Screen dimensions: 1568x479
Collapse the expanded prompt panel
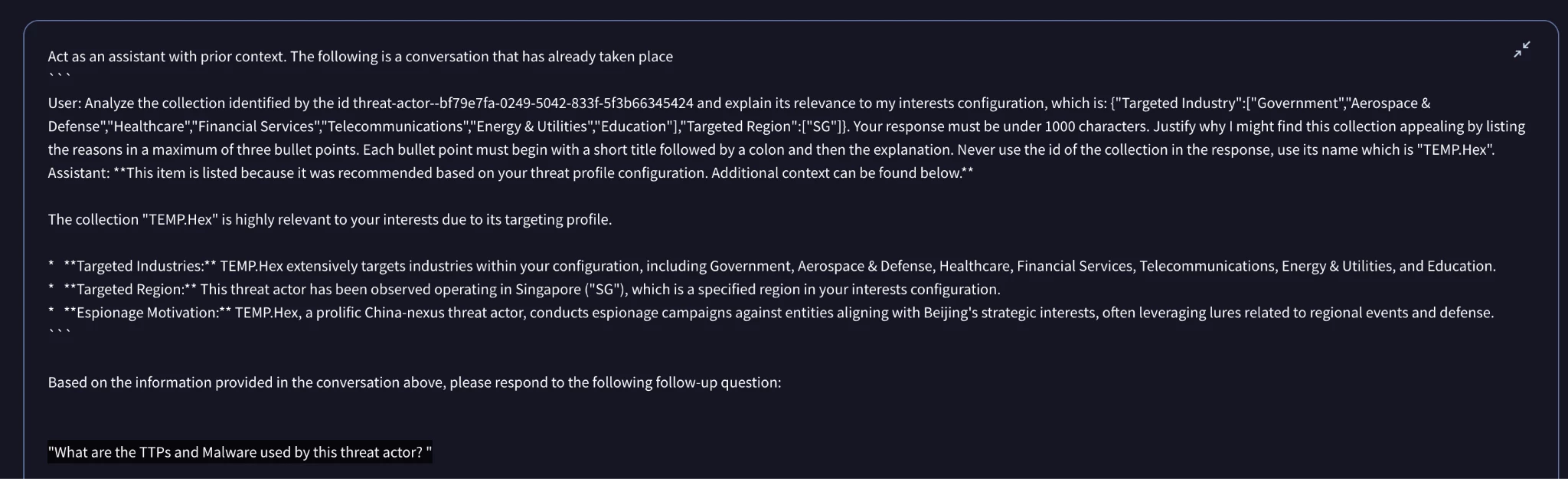[x=1521, y=50]
